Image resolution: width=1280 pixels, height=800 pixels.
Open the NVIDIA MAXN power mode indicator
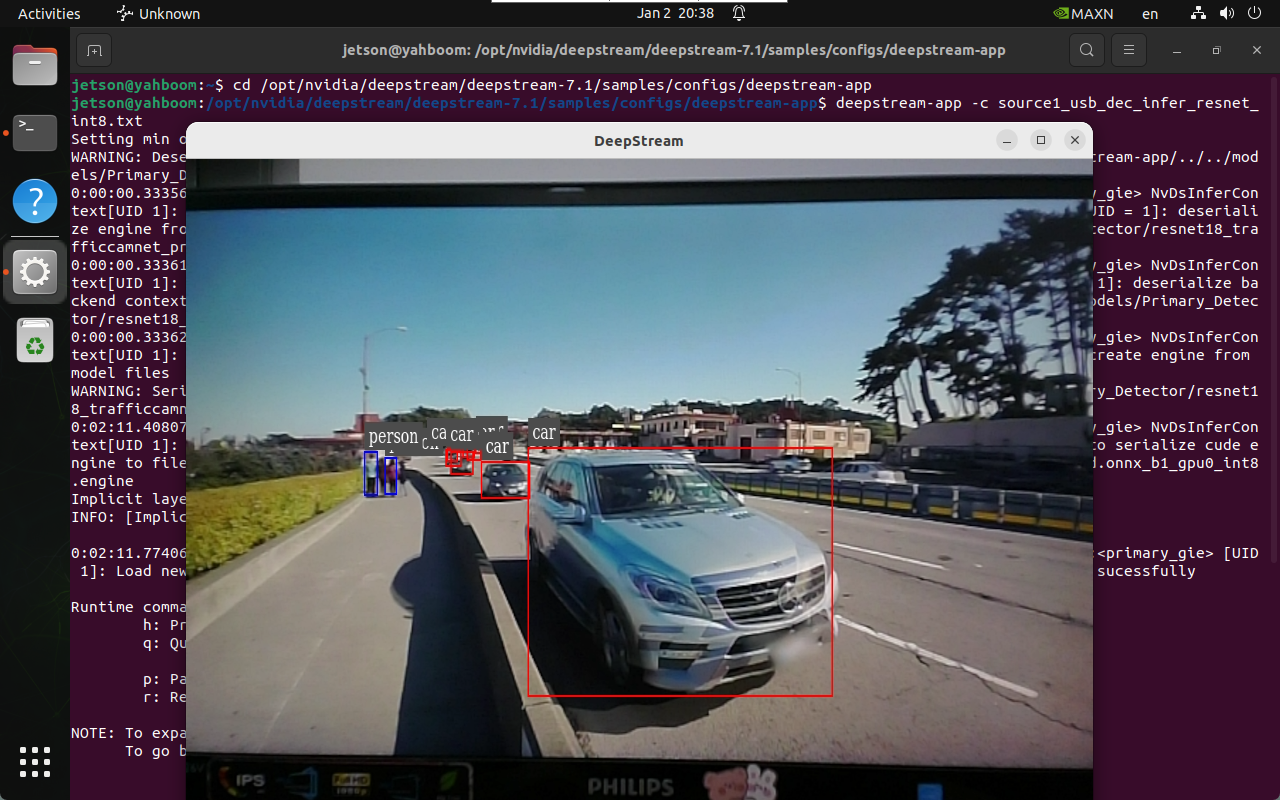pyautogui.click(x=1084, y=14)
